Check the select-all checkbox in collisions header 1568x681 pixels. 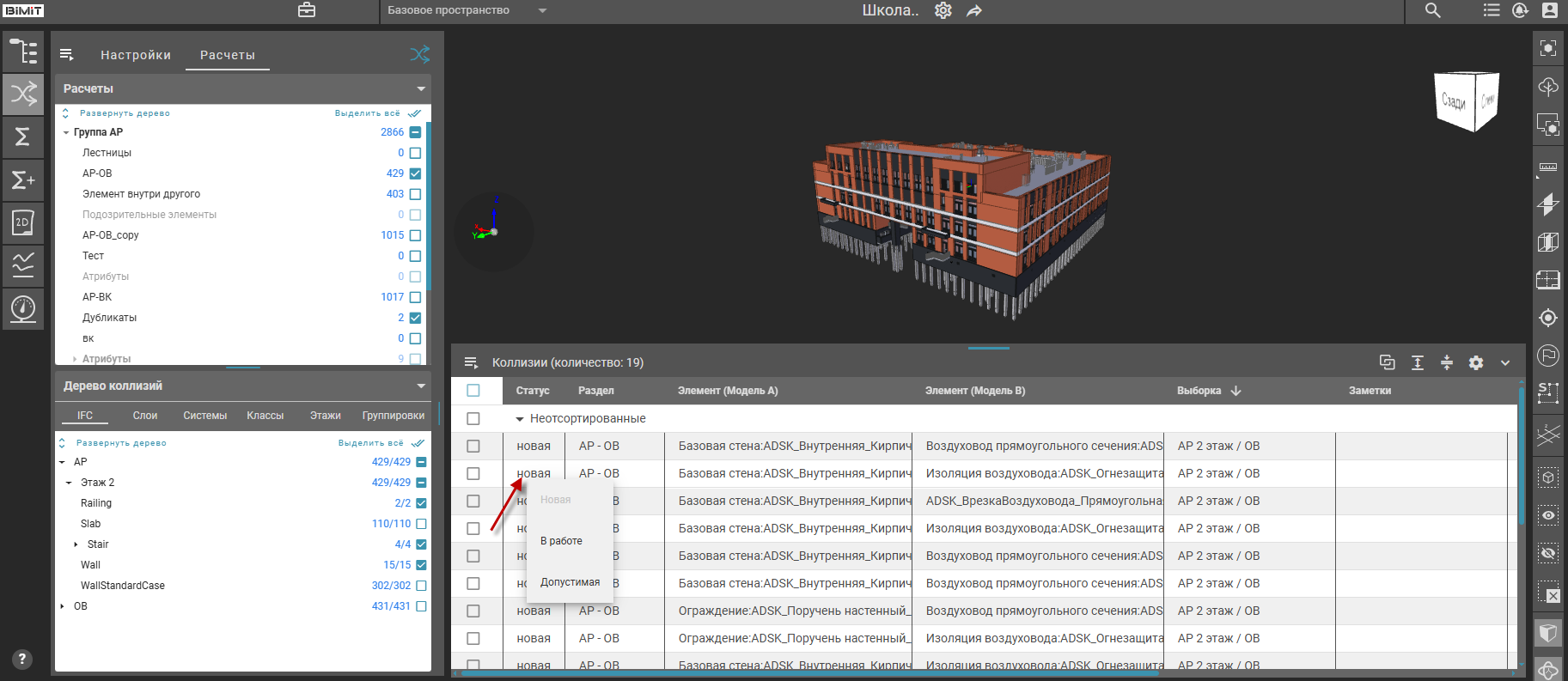click(473, 391)
